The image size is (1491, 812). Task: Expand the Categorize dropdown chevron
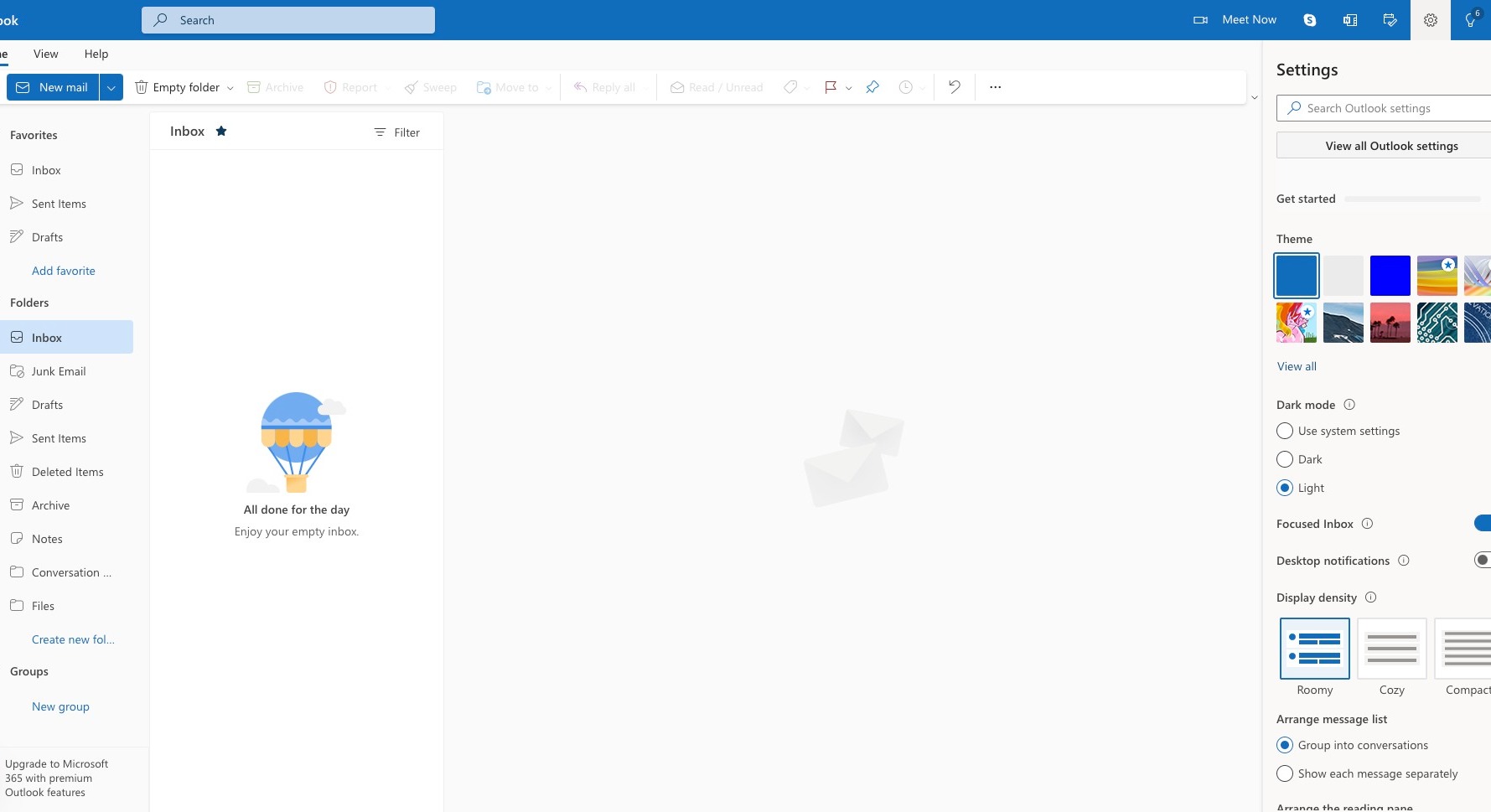pos(807,88)
